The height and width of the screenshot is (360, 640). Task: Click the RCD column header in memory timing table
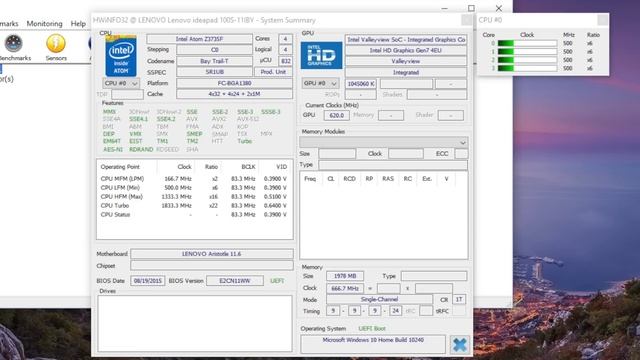click(x=349, y=179)
